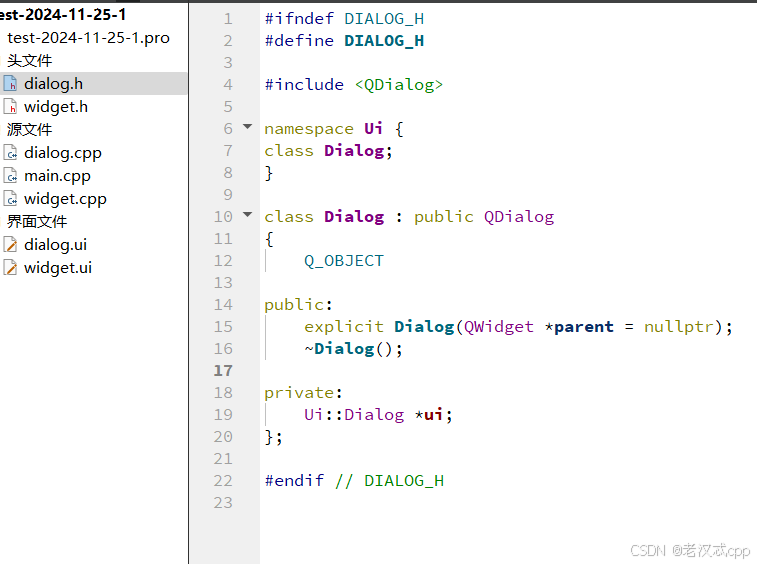Click the widget.h header file icon

click(x=11, y=107)
